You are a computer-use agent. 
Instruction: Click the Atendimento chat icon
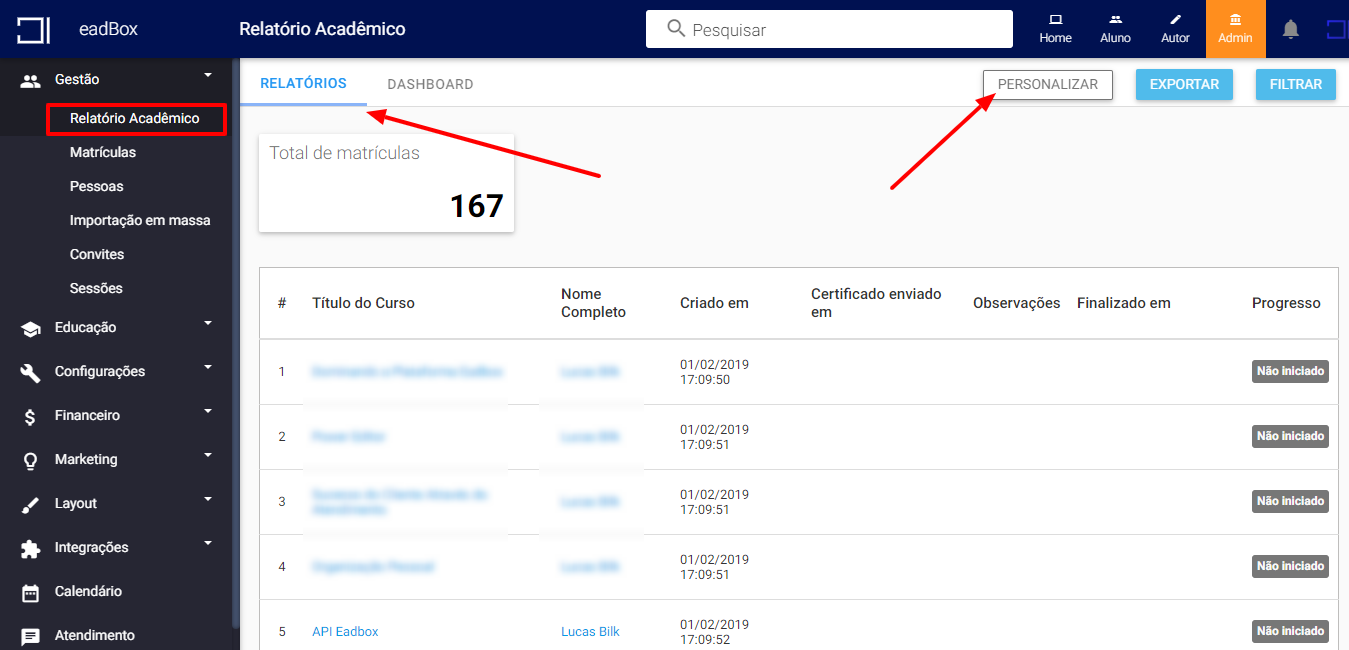pos(31,636)
